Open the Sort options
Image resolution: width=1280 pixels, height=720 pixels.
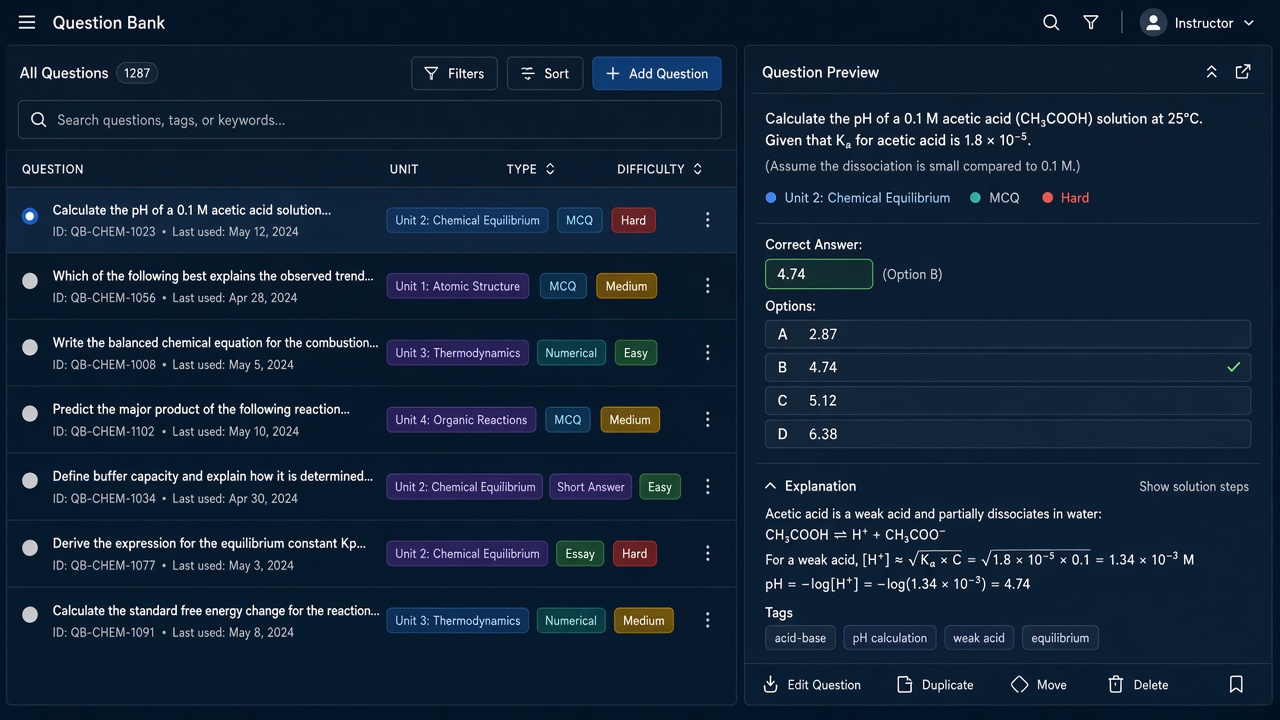point(545,73)
